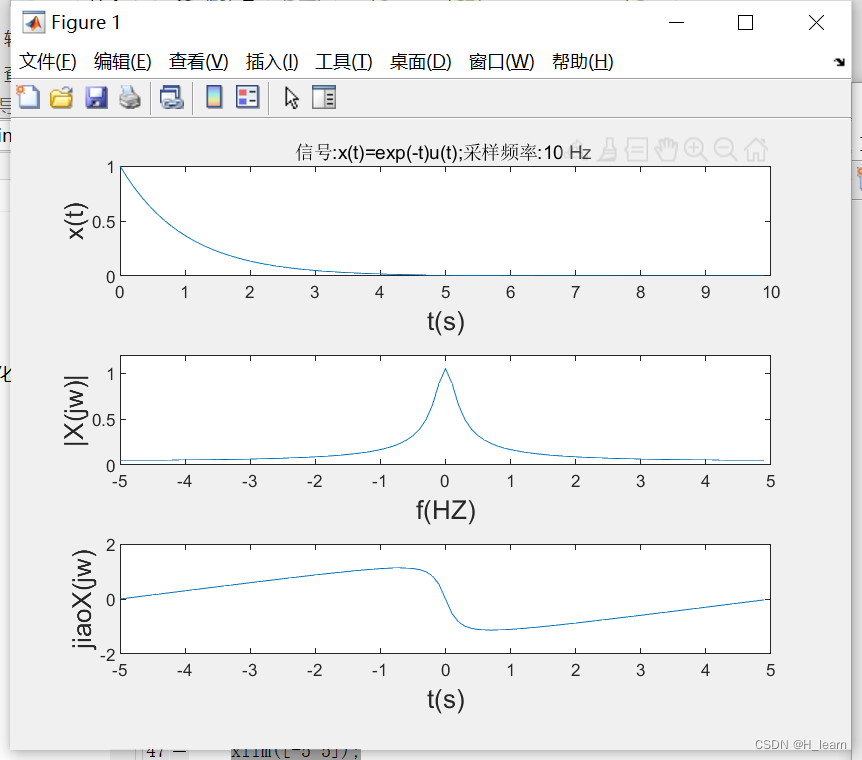
Task: Click the f(HZ) x-axis label
Action: pyautogui.click(x=445, y=510)
